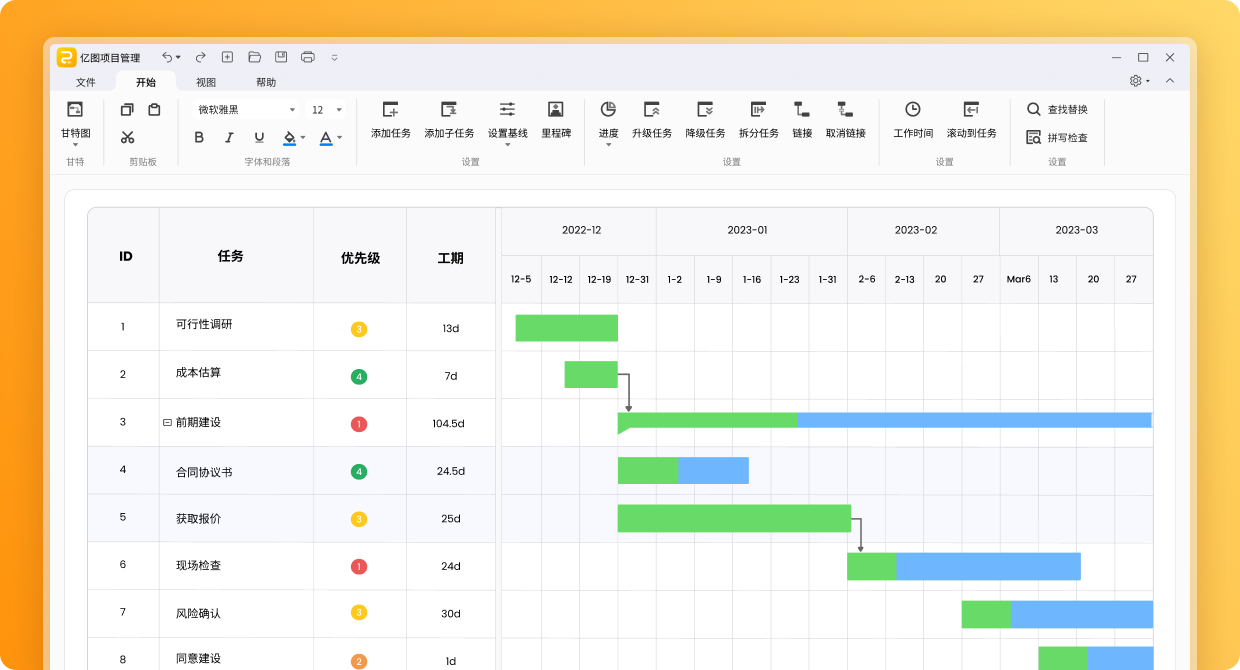Open the font color swatch picker
The width and height of the screenshot is (1240, 670).
coord(338,138)
